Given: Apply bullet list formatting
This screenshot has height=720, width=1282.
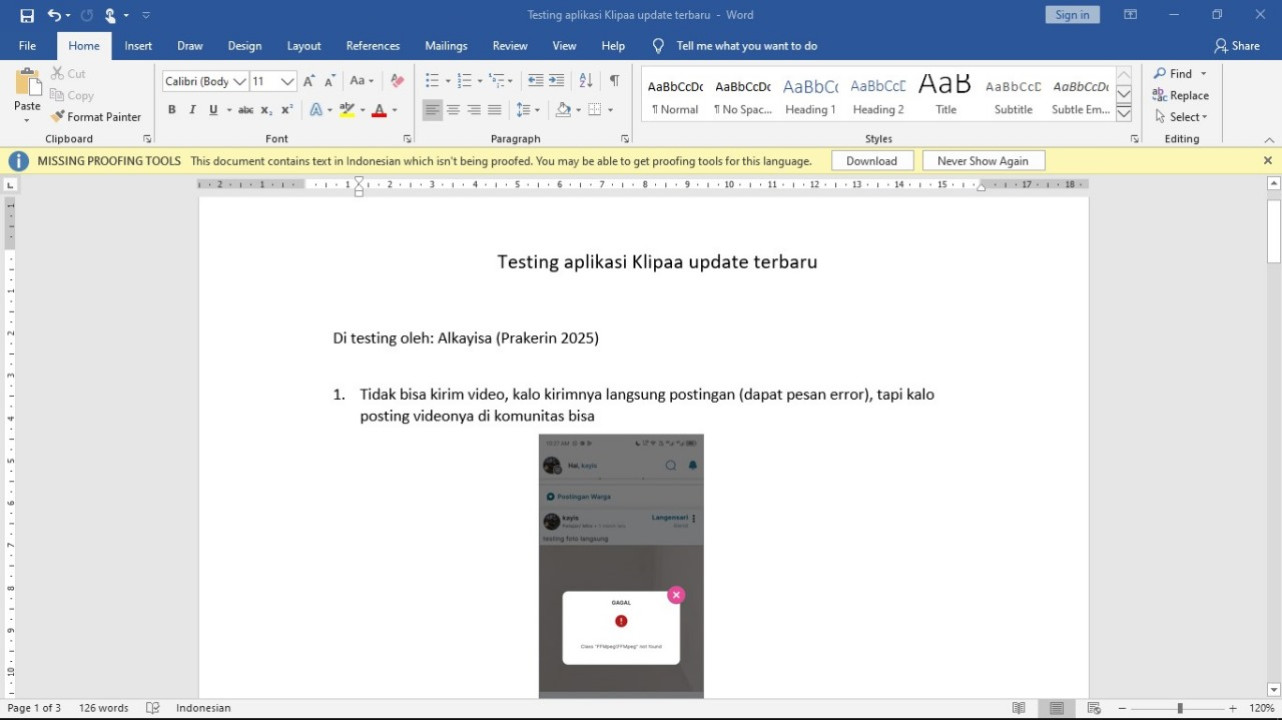Looking at the screenshot, I should (431, 81).
